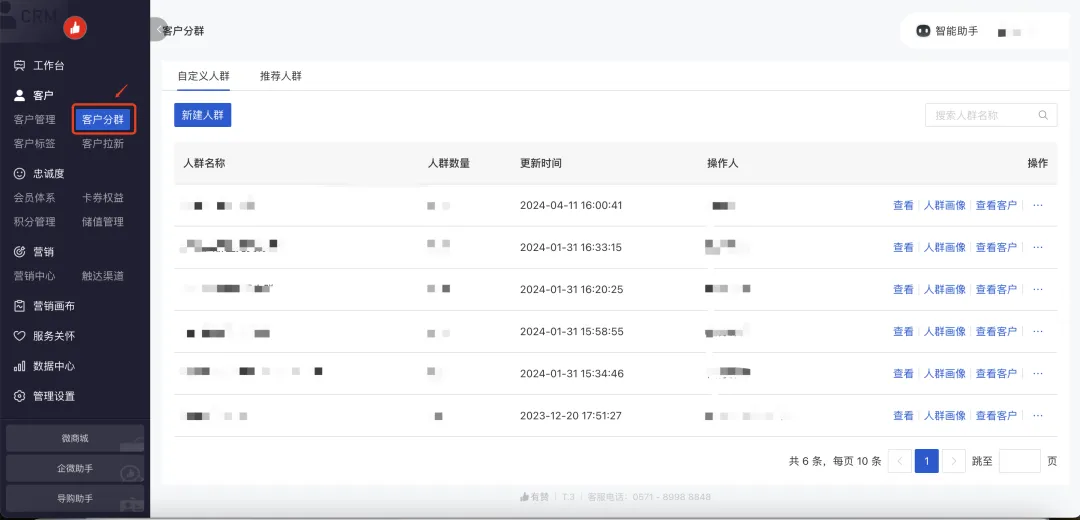Click the 新建人群 button
The height and width of the screenshot is (520, 1080).
point(202,115)
